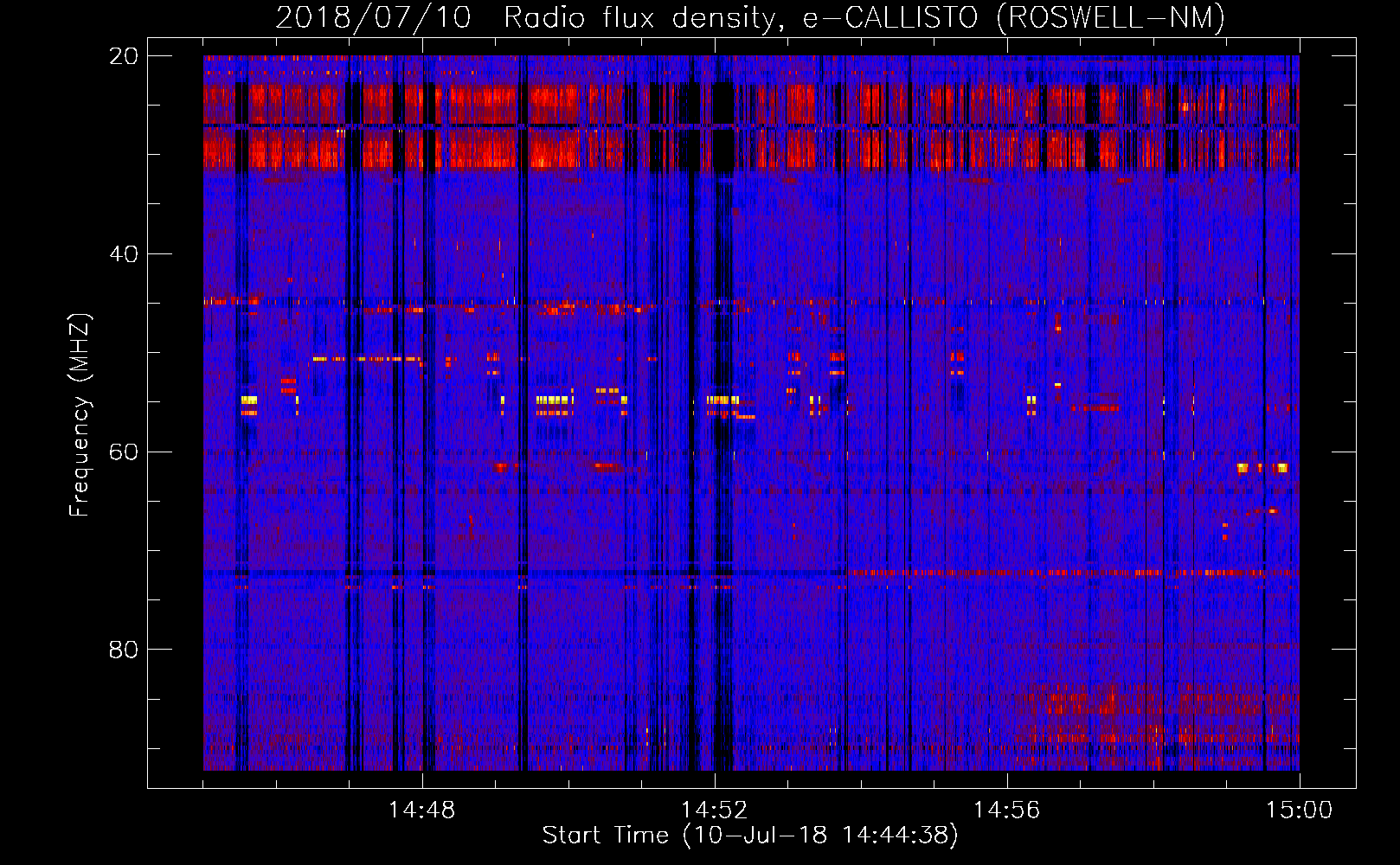This screenshot has height=865, width=1400.
Task: Select the 14:52 time tick label
Action: click(714, 811)
